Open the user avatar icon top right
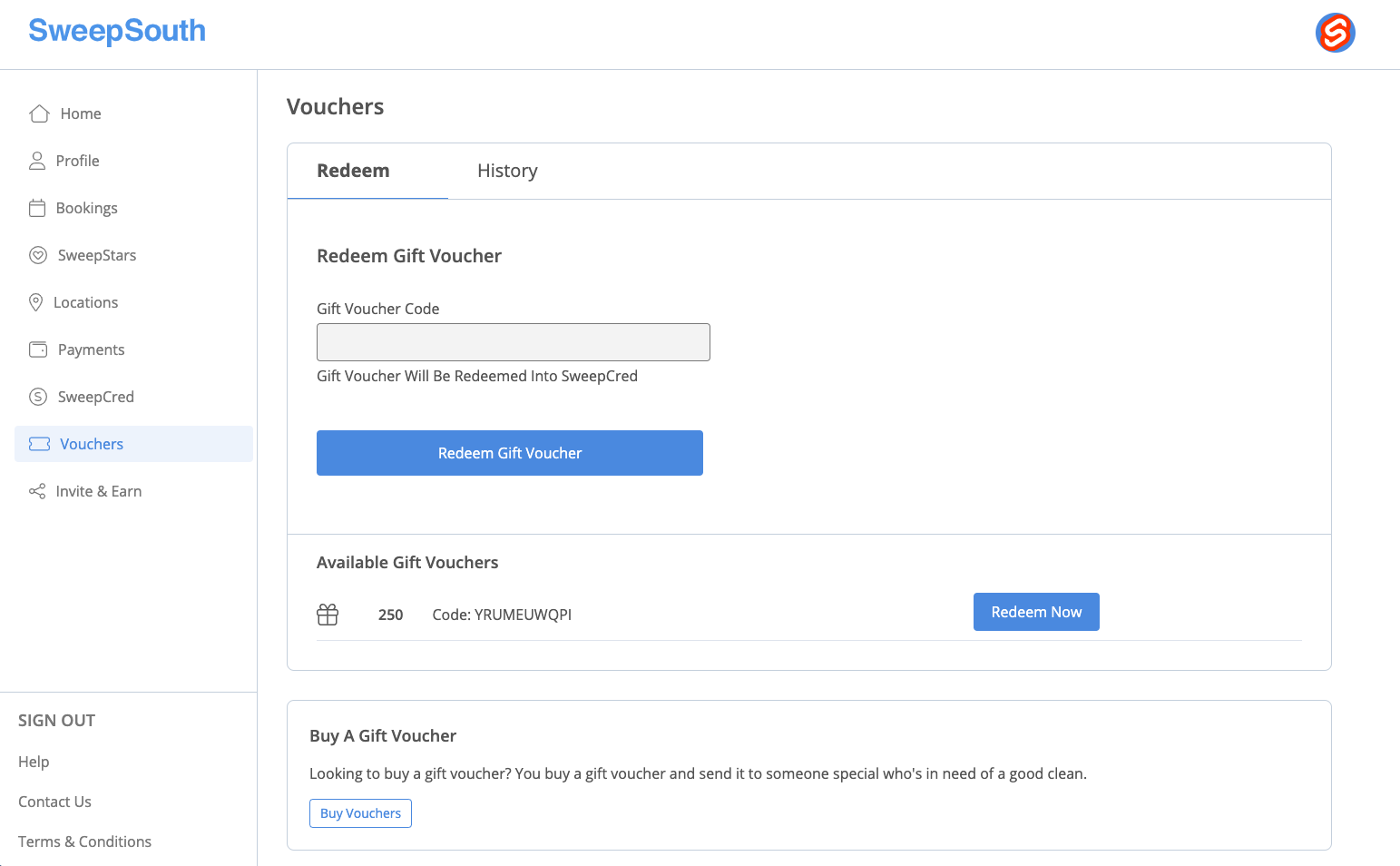 [1336, 33]
